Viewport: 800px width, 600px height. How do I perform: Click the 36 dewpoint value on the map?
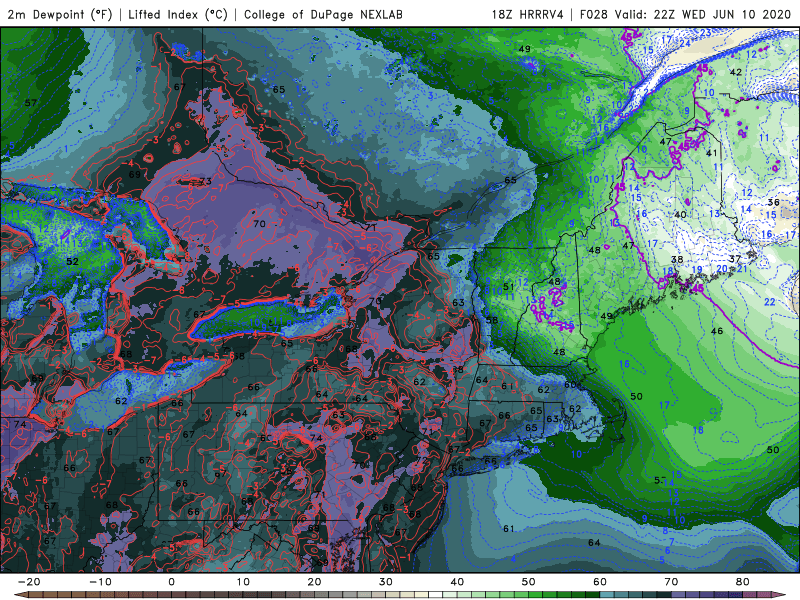click(773, 203)
